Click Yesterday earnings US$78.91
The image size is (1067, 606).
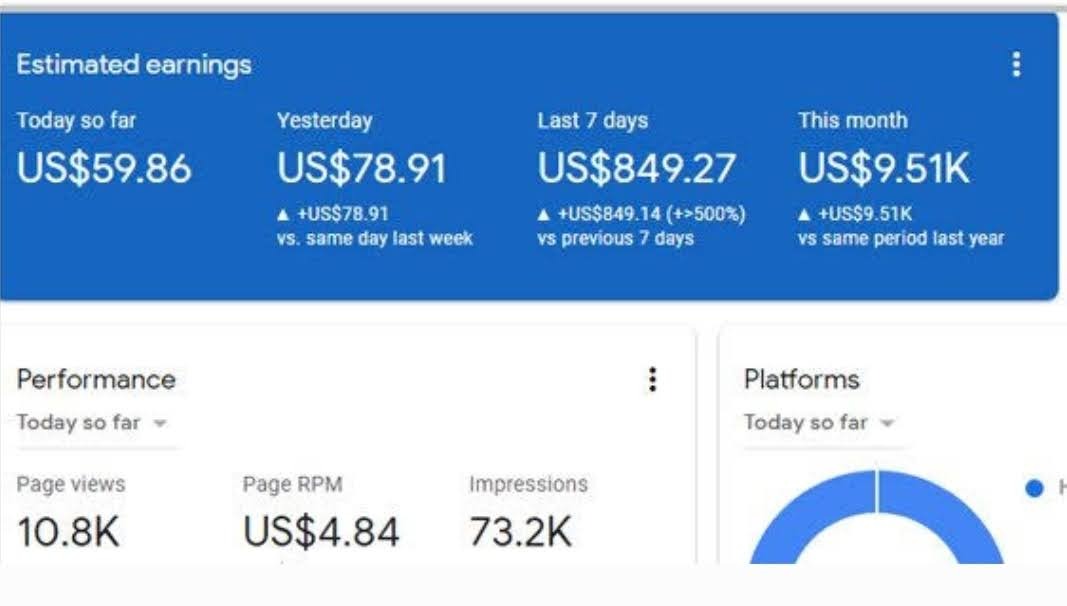[x=362, y=169]
